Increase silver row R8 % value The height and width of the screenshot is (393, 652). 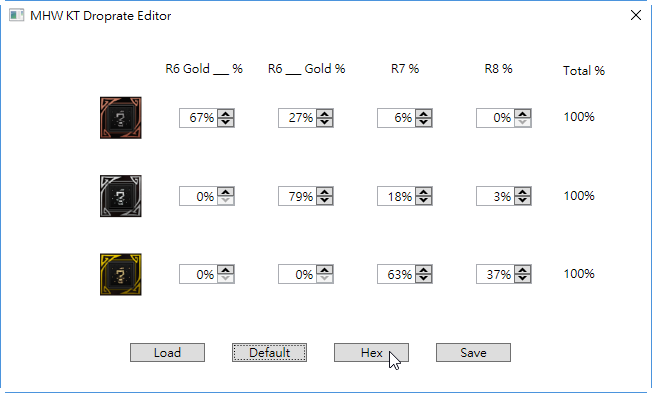[x=523, y=192]
